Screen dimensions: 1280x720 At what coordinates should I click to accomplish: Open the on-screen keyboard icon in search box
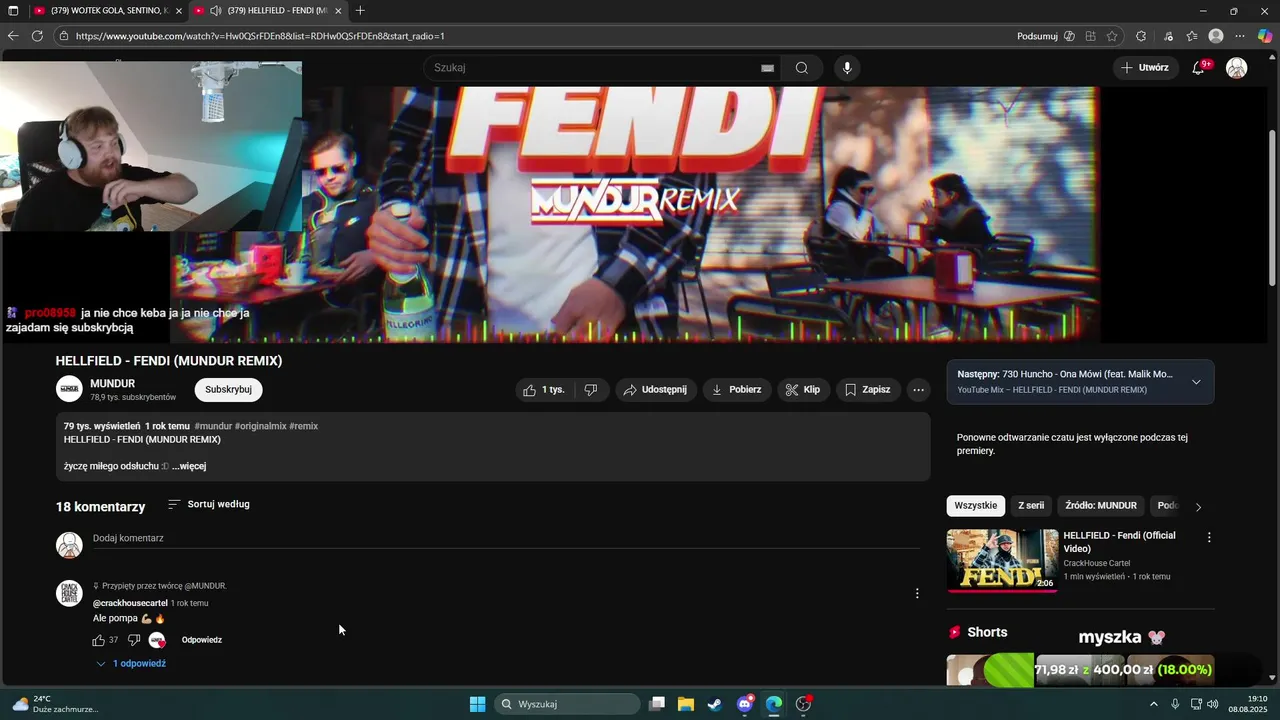click(x=767, y=68)
